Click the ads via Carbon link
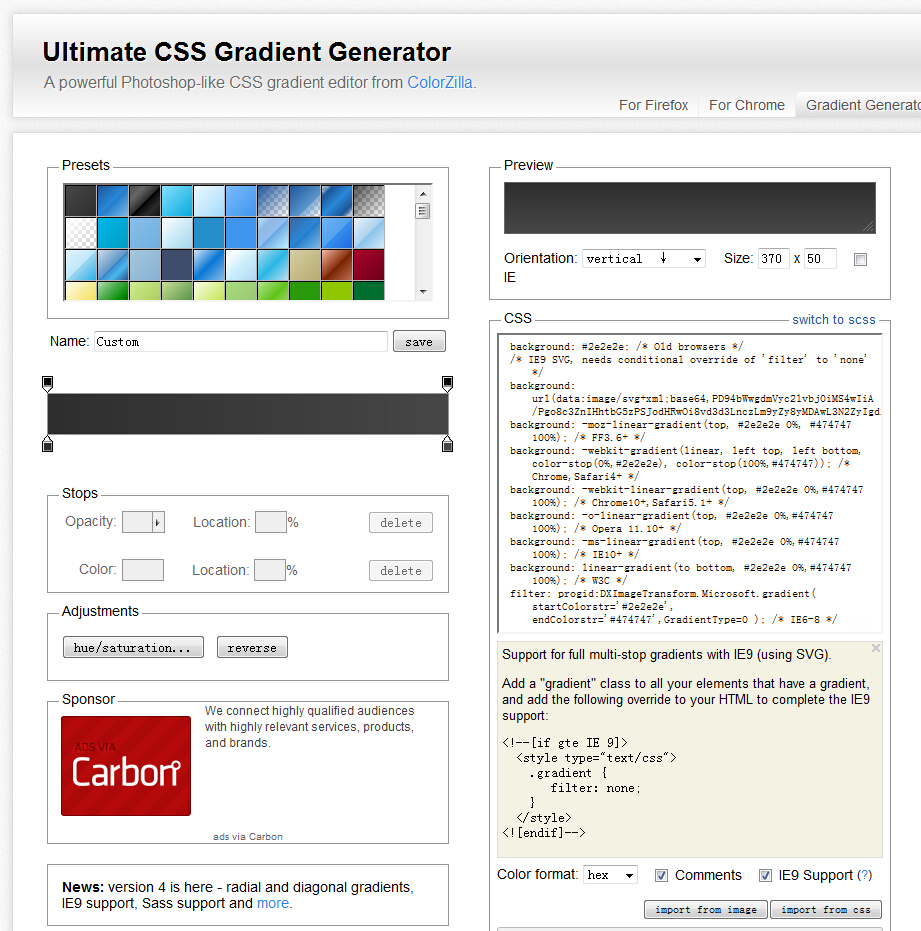Screen dimensions: 921x931 pyautogui.click(x=248, y=837)
